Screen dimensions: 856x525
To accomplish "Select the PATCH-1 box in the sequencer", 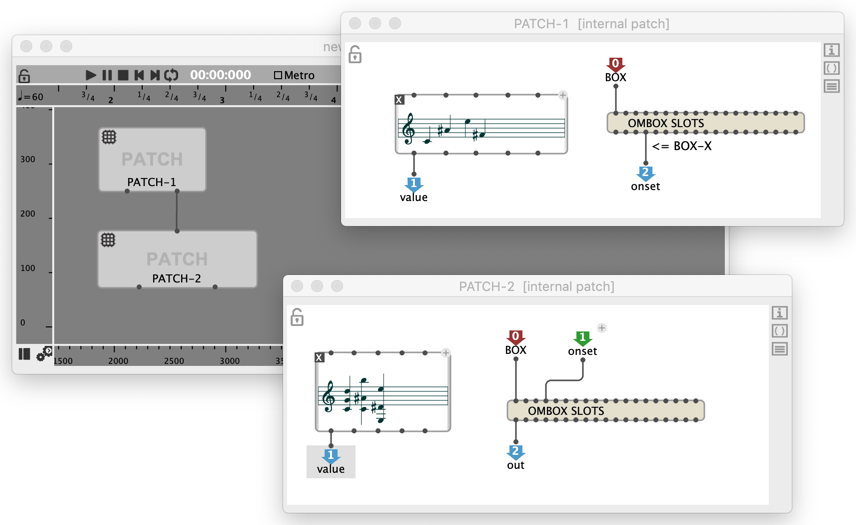I will coord(152,159).
